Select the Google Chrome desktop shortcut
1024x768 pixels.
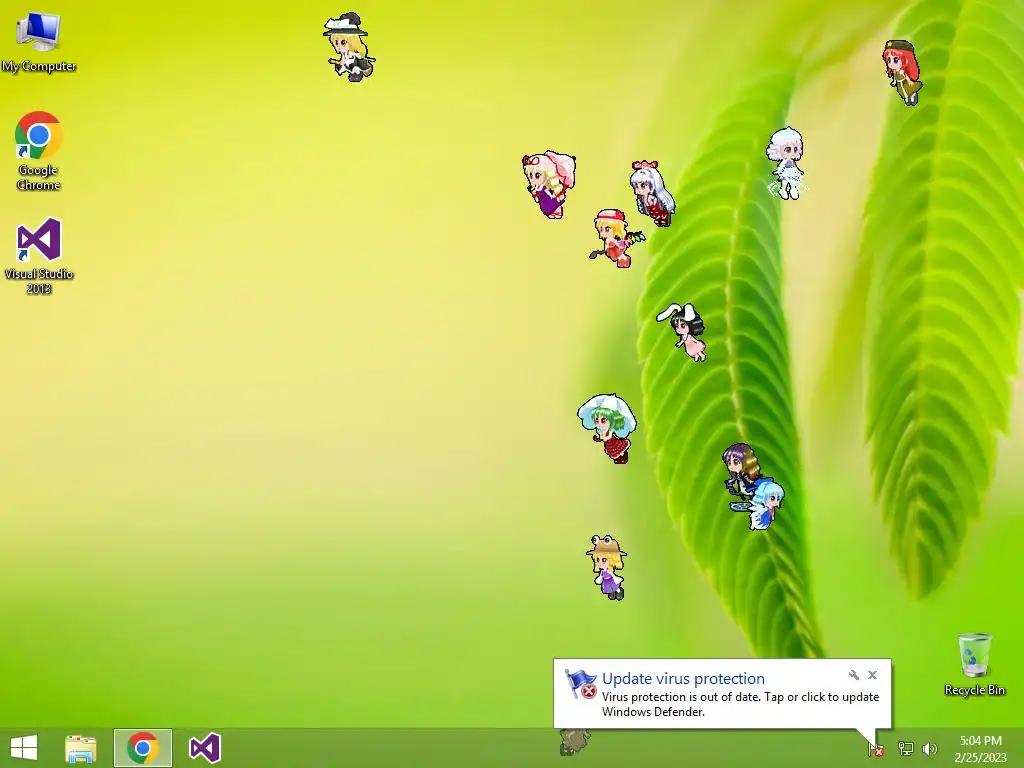pos(39,152)
